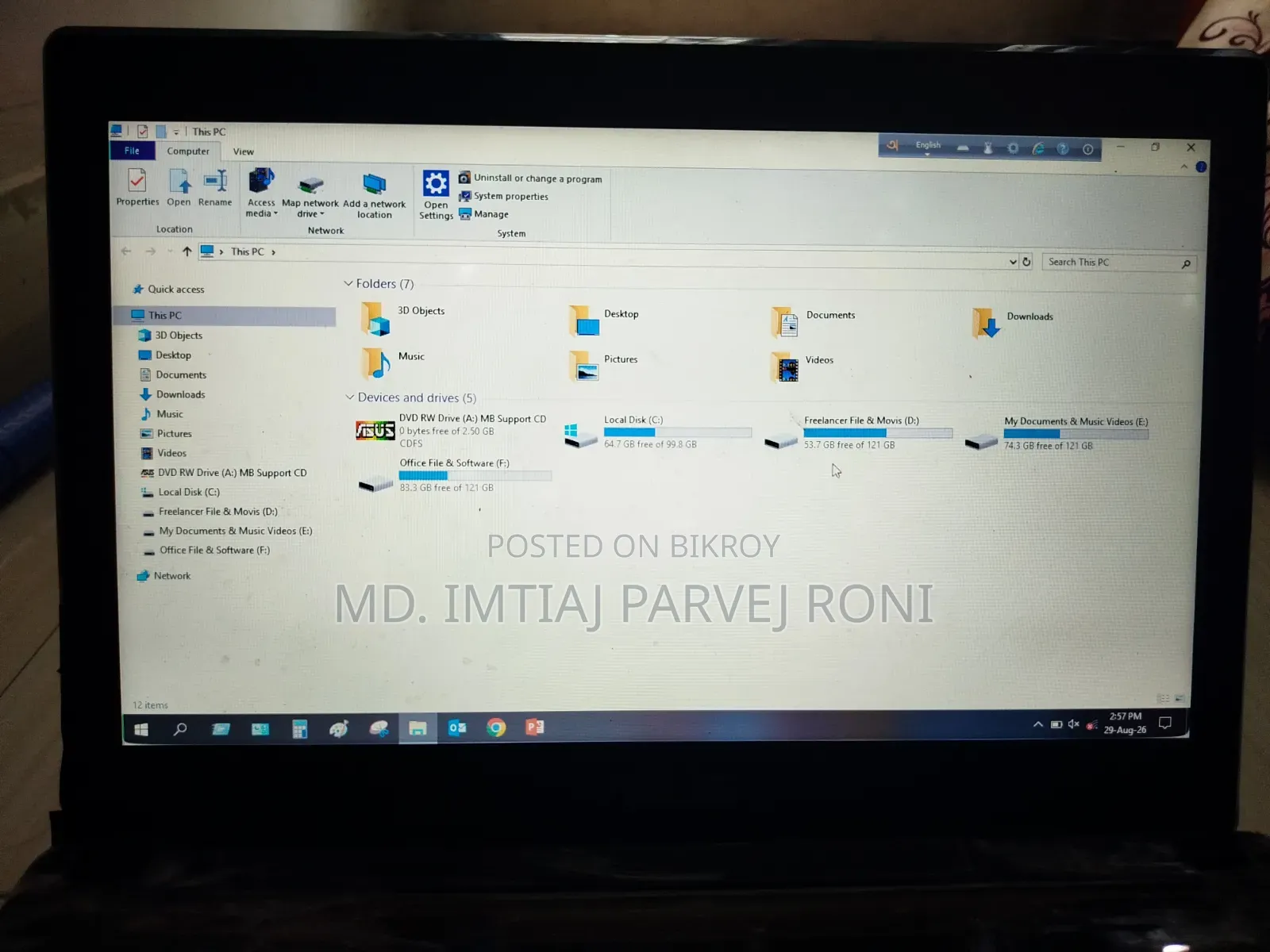Select Local Disk (C:) drive

tap(657, 432)
